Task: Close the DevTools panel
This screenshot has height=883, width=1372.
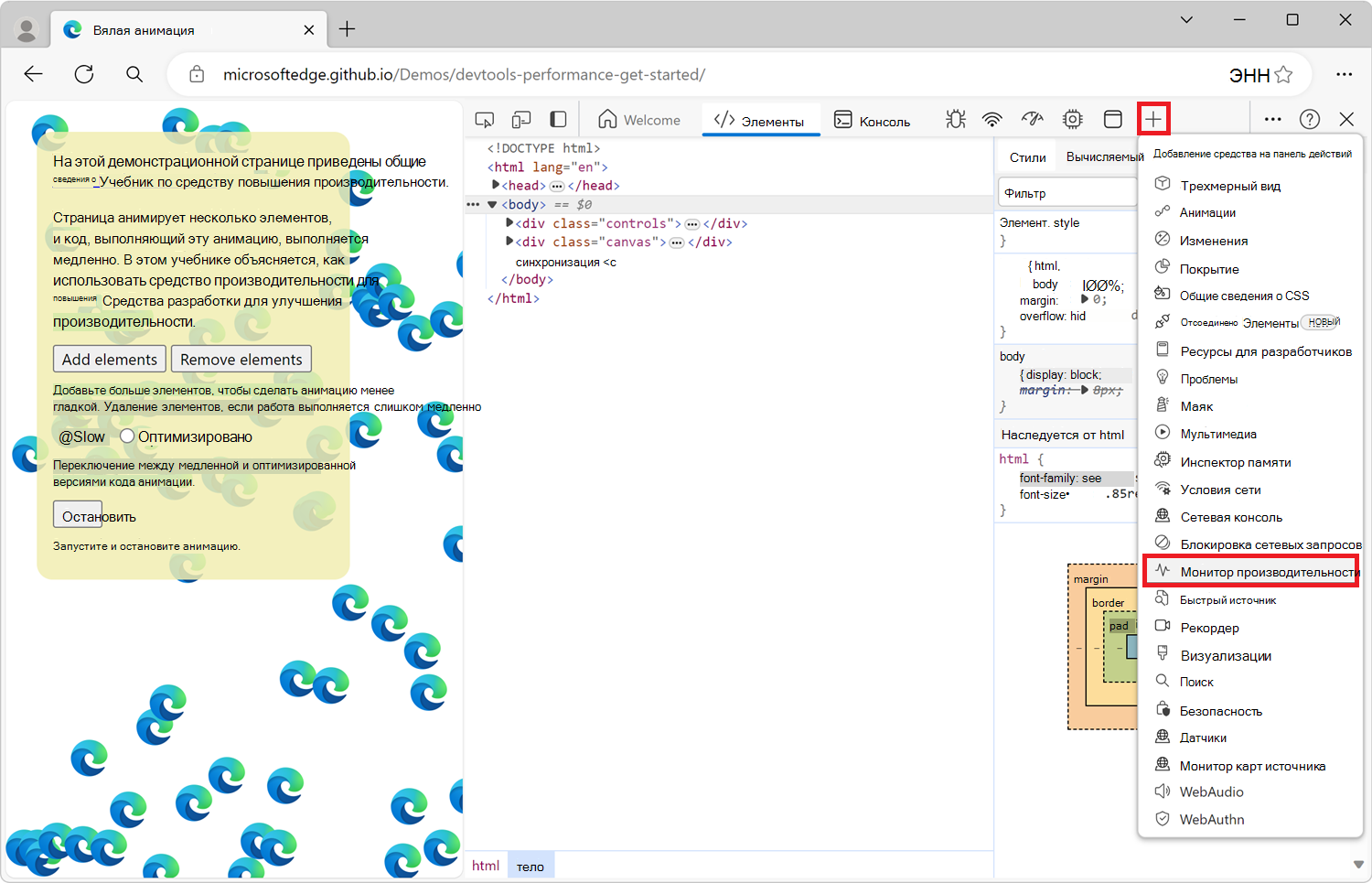Action: click(1346, 119)
